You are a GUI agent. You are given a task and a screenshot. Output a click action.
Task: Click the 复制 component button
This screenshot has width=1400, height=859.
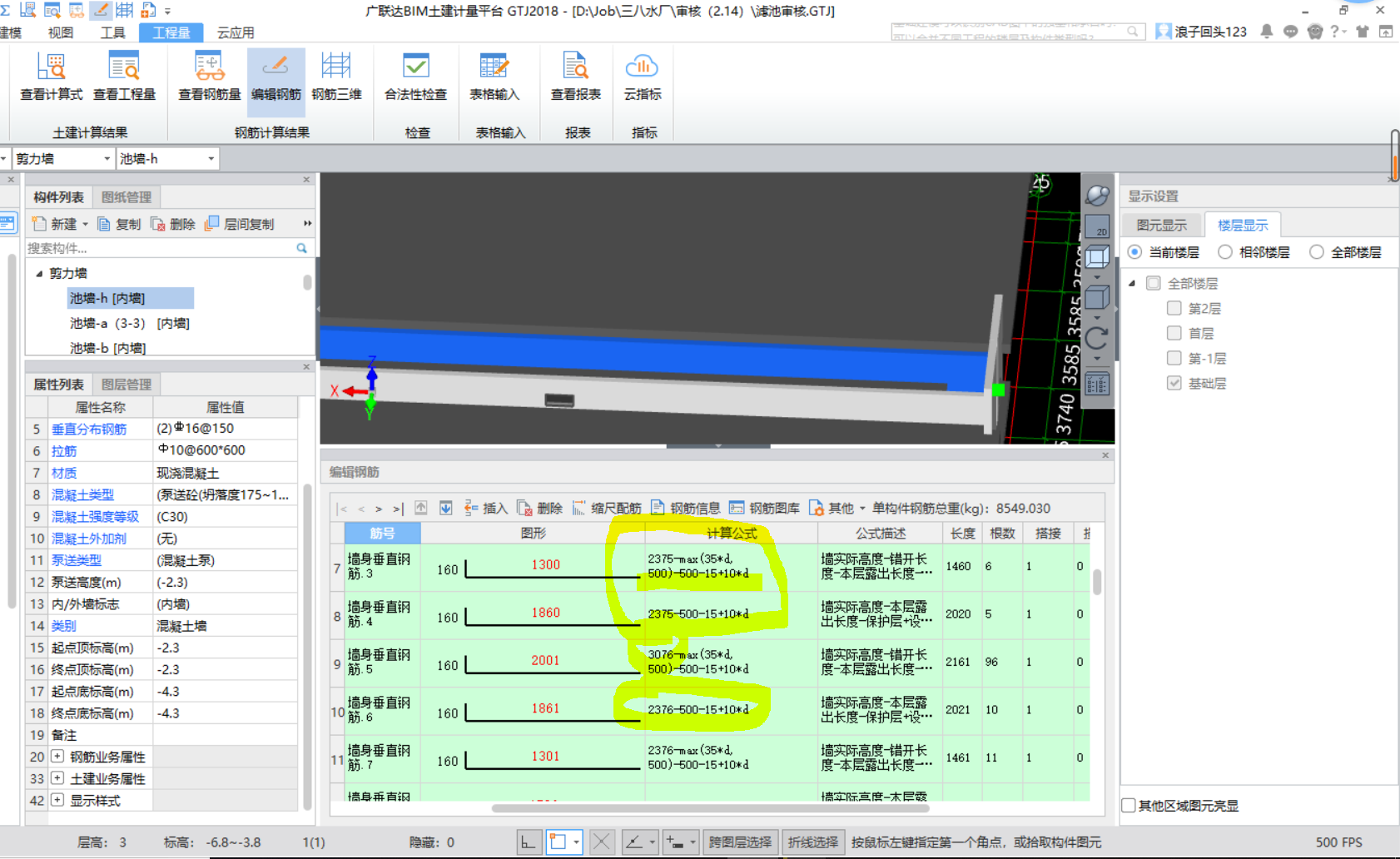(119, 224)
